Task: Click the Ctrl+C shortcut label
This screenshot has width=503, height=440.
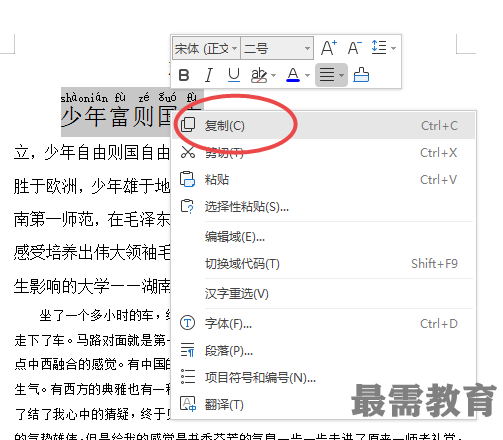Action: 439,126
